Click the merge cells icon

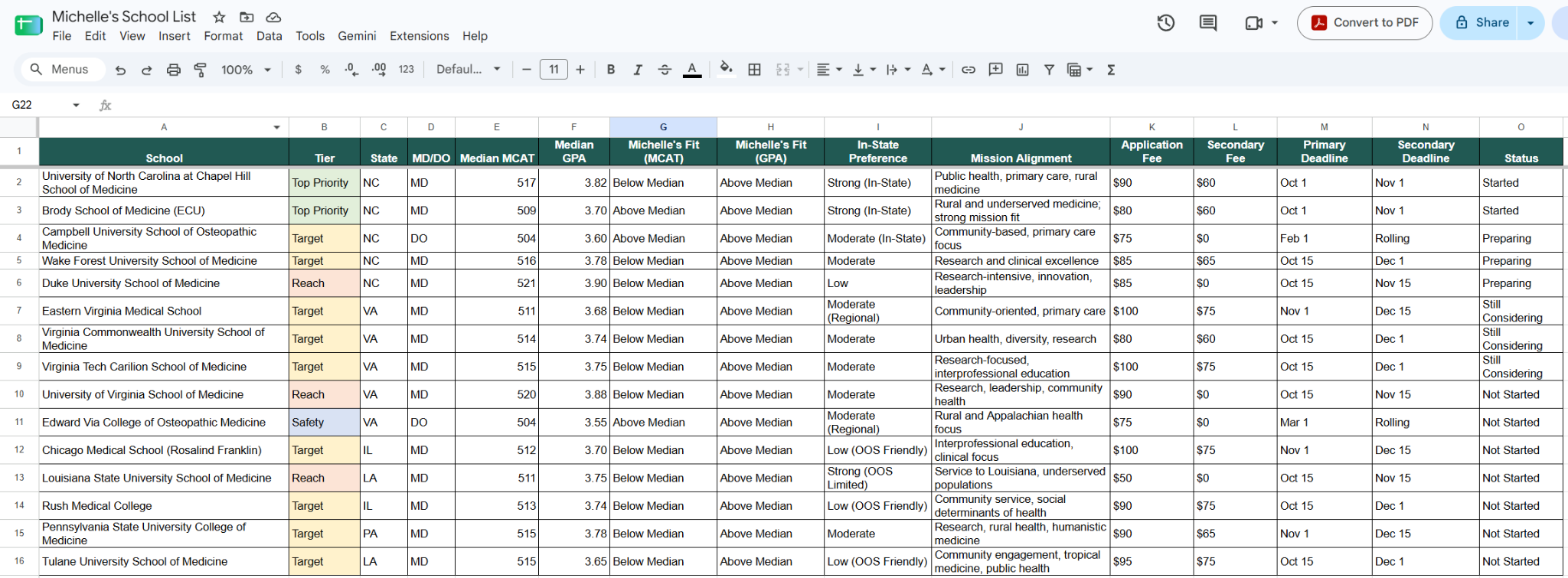pos(782,70)
